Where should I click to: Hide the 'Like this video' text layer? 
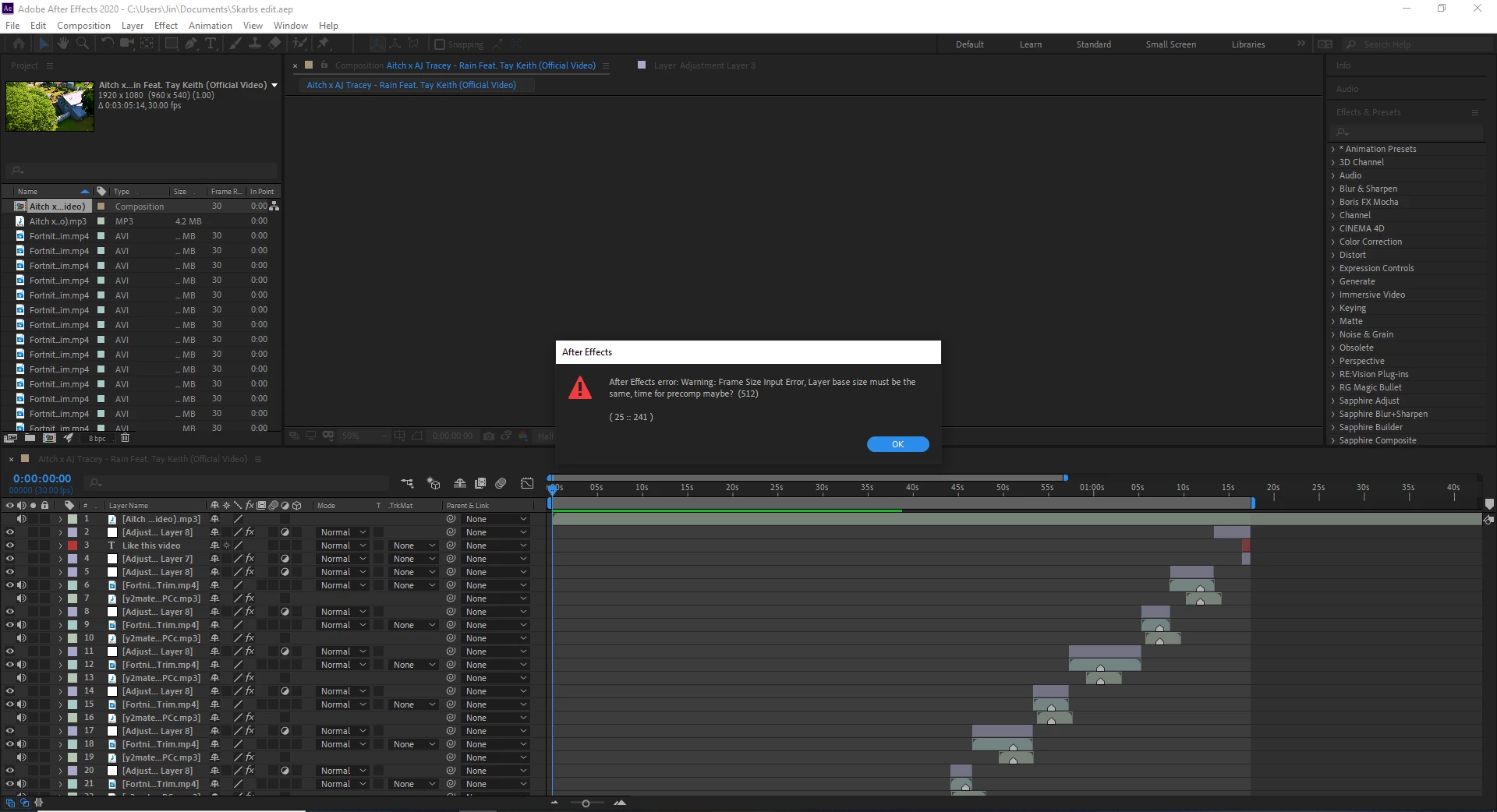click(x=10, y=545)
